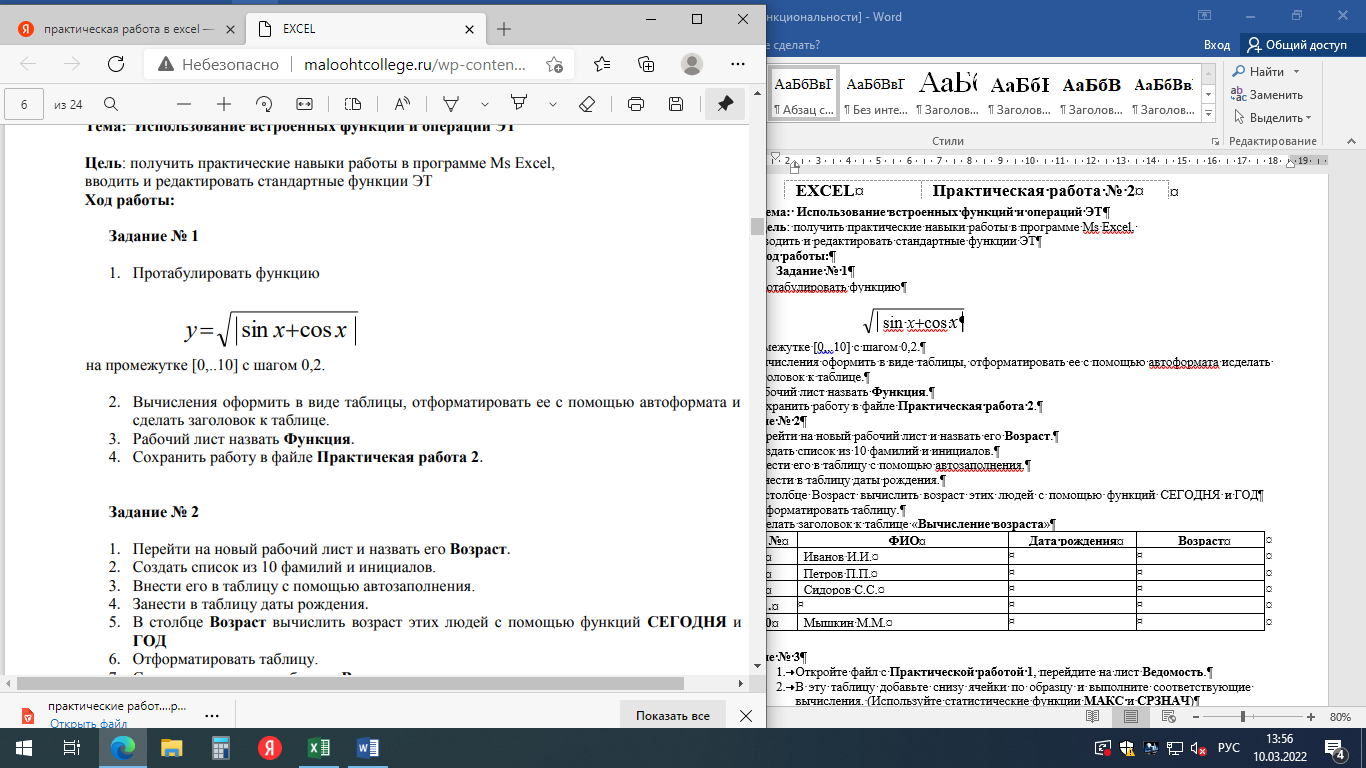
Task: Click the Открыть файл download link
Action: pyautogui.click(x=88, y=724)
